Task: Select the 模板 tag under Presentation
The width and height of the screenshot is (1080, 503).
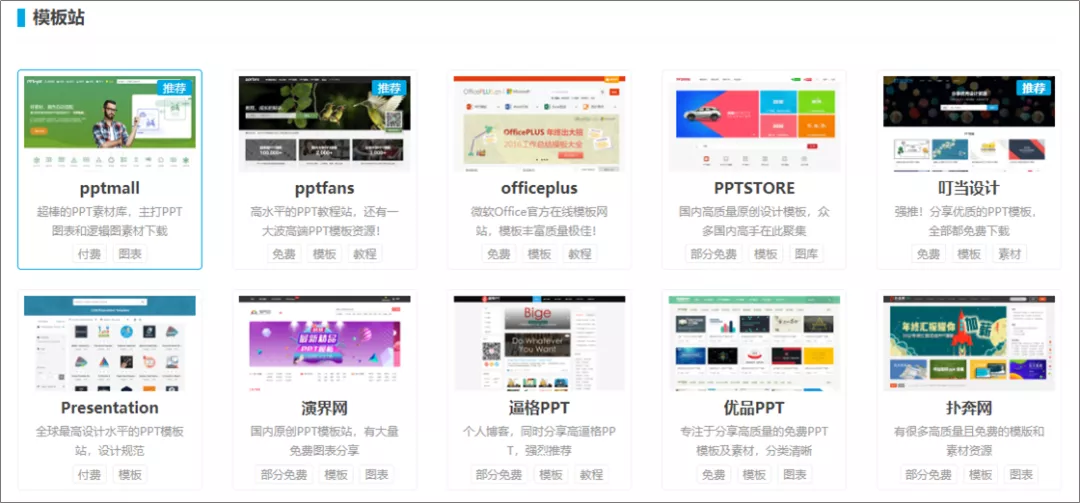Action: point(129,475)
